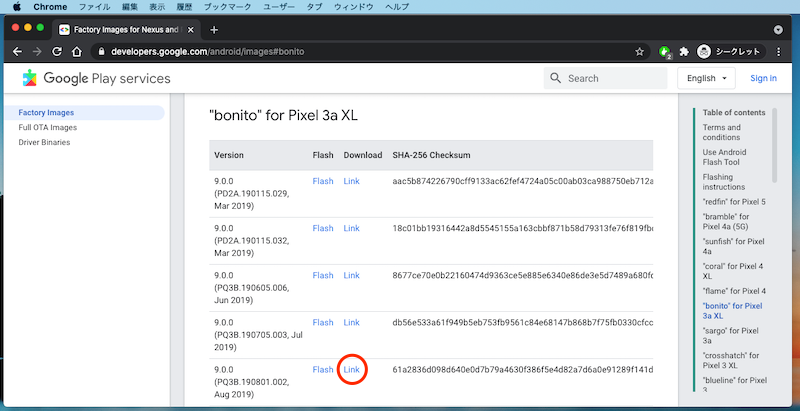Bookmark this page with the star icon

coord(639,51)
